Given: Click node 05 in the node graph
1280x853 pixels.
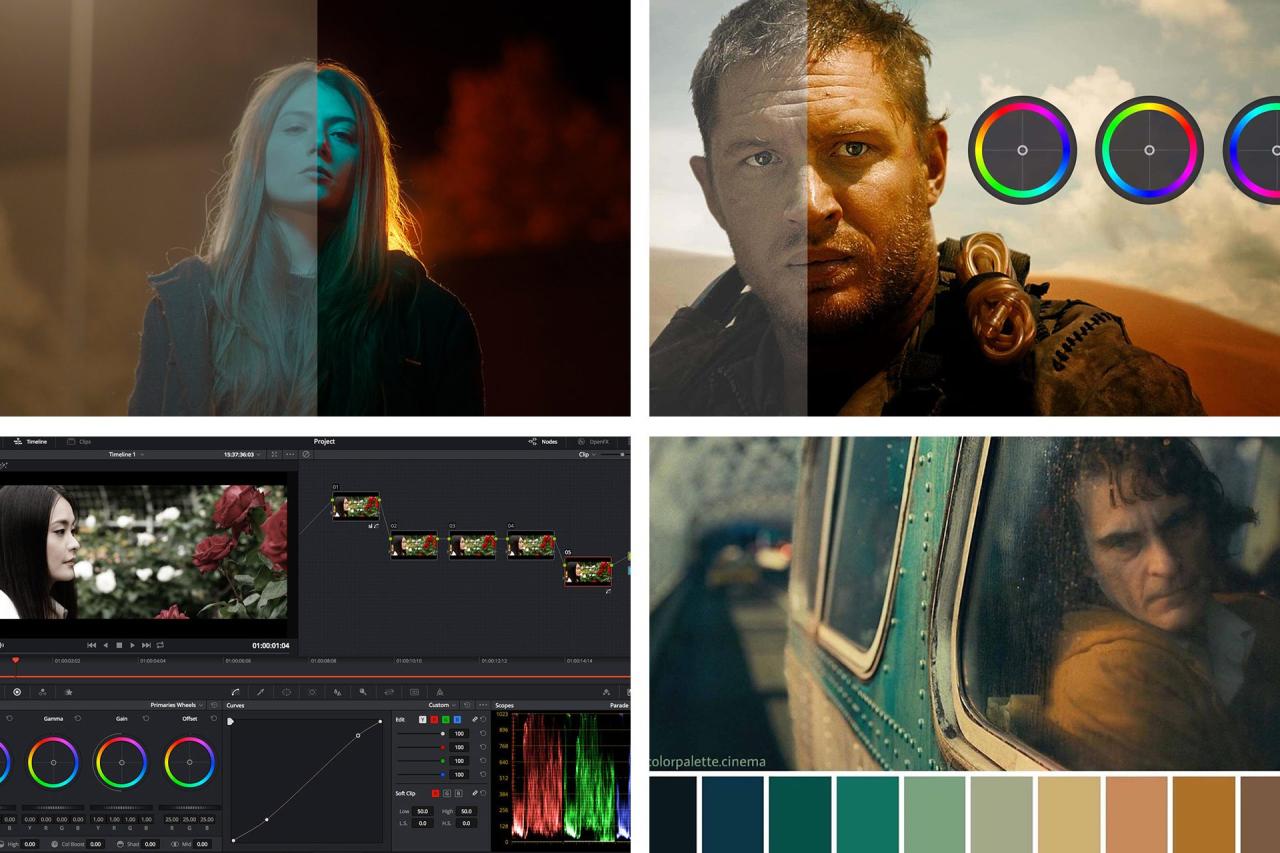Looking at the screenshot, I should pyautogui.click(x=586, y=572).
